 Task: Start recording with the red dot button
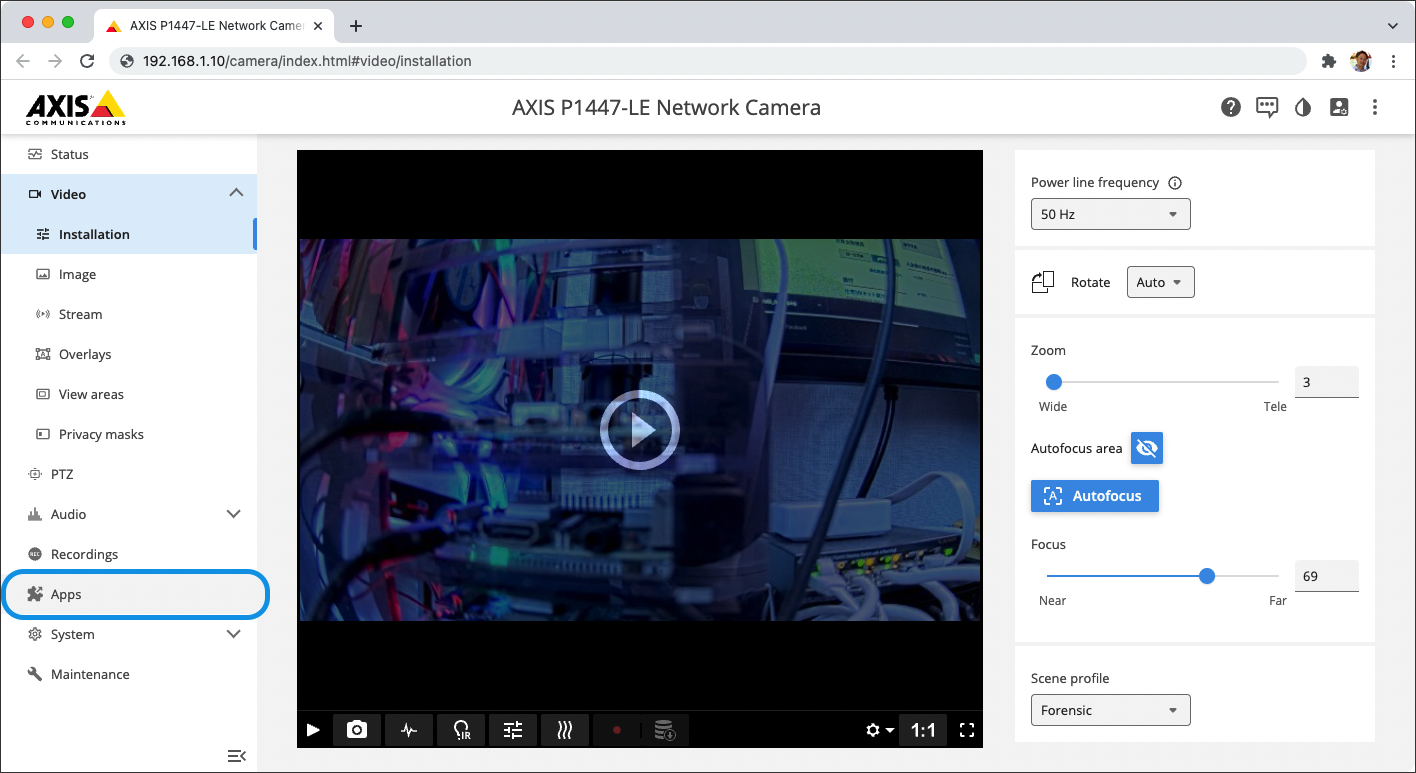click(x=617, y=730)
